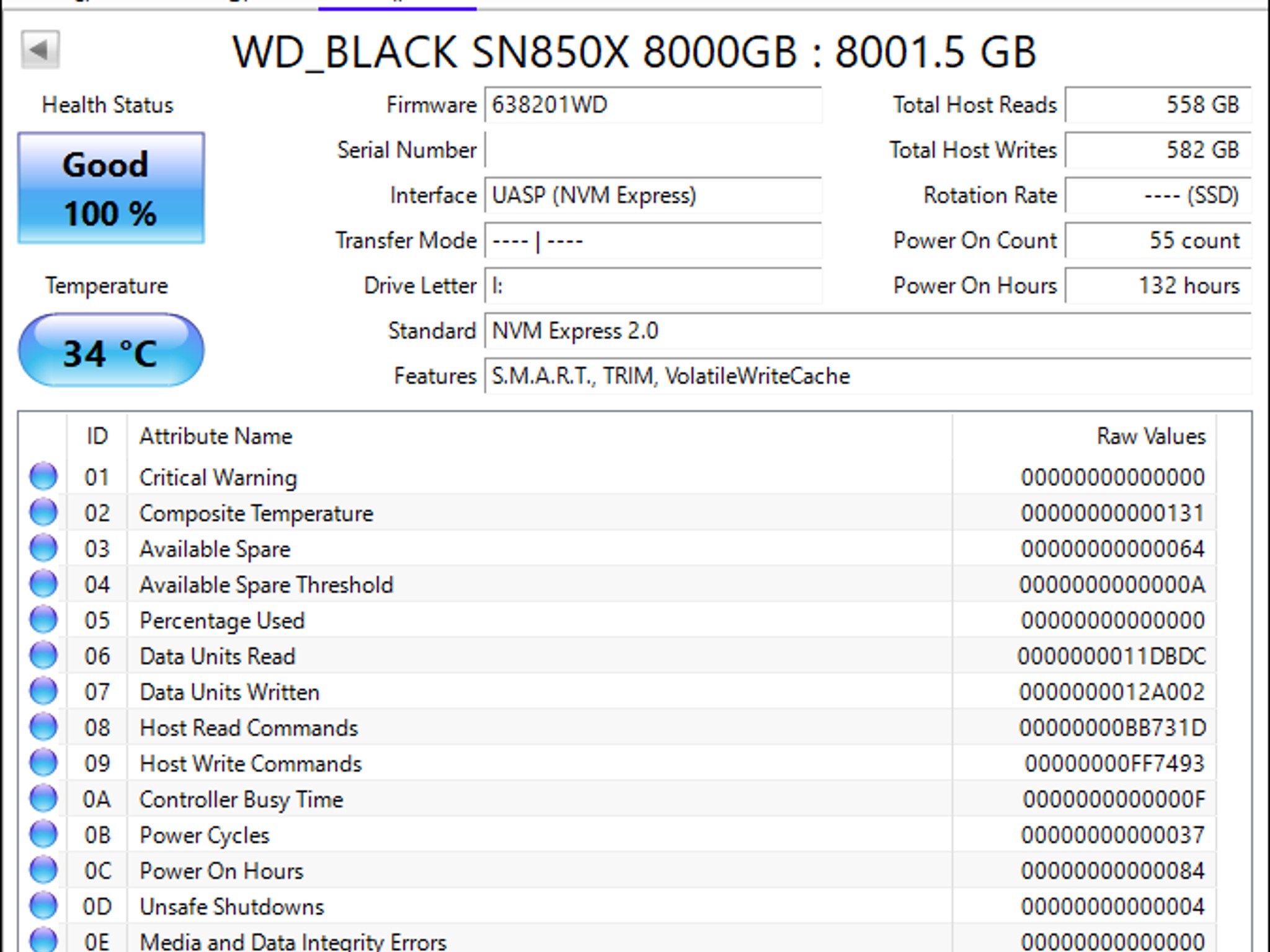Click the Percentage Used status orb
Screen dimensions: 1270x952
[x=43, y=620]
